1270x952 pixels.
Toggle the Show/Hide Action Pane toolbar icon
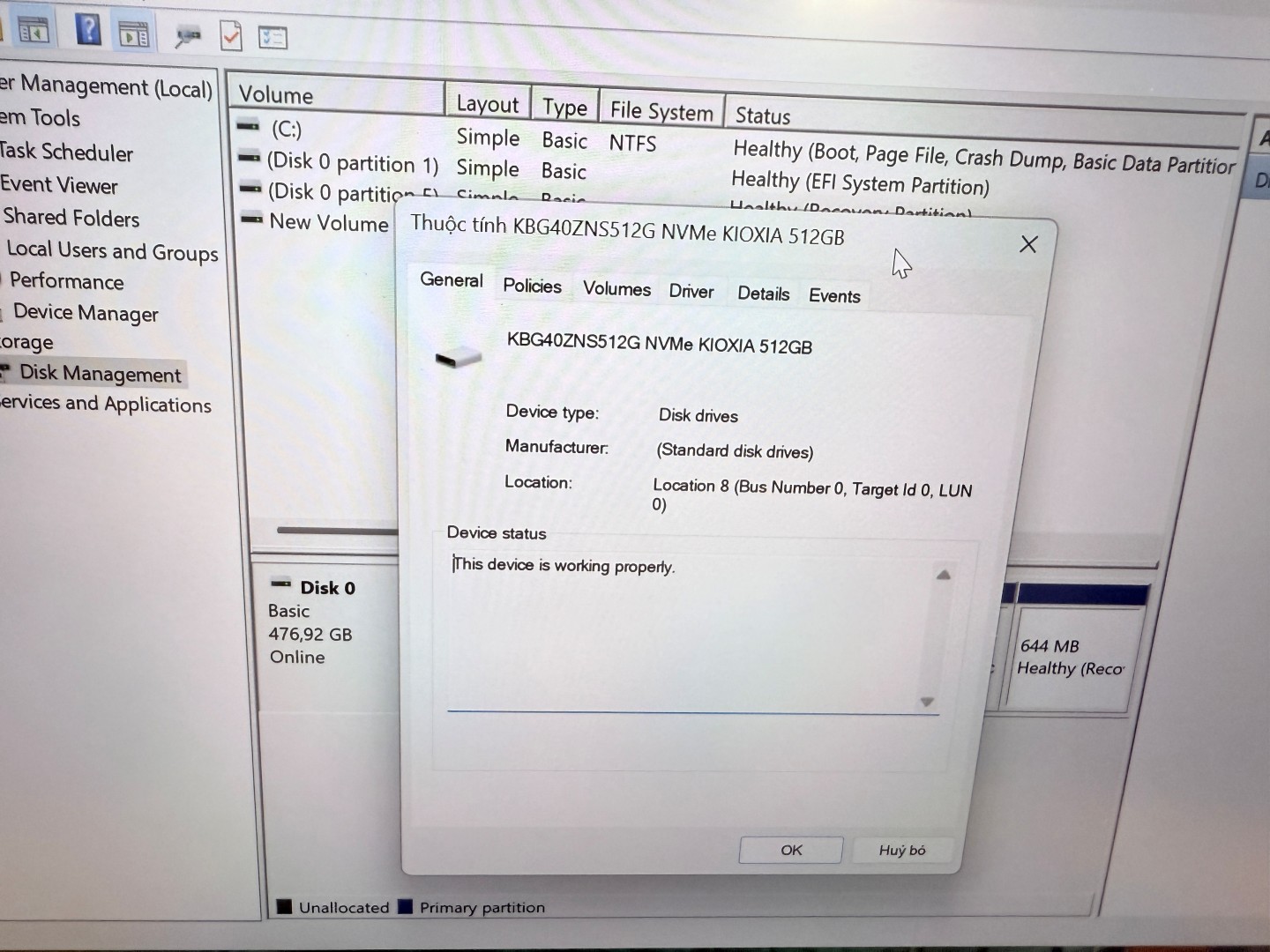pyautogui.click(x=134, y=34)
